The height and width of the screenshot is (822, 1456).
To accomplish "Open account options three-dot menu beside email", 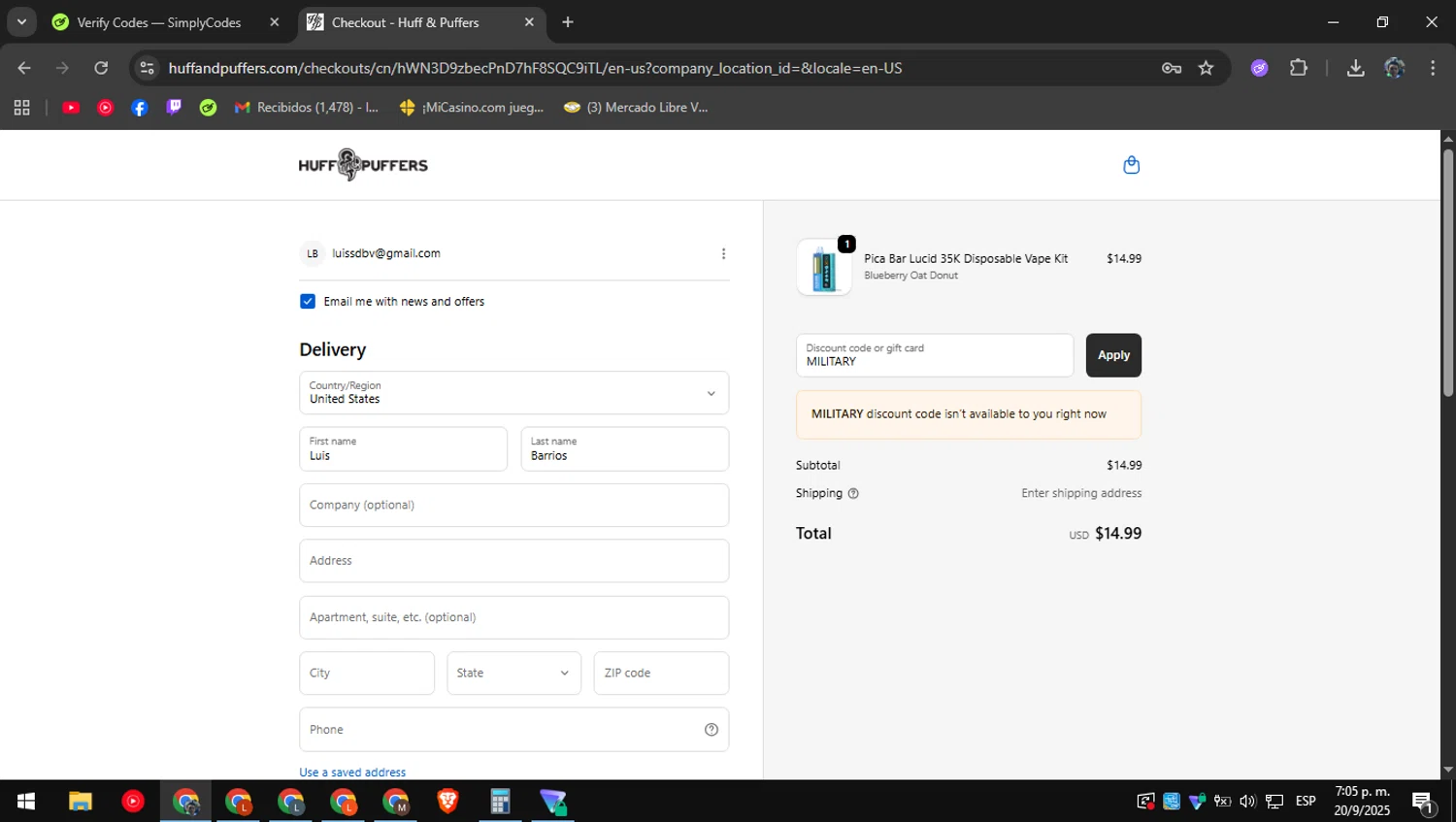I will click(x=723, y=254).
